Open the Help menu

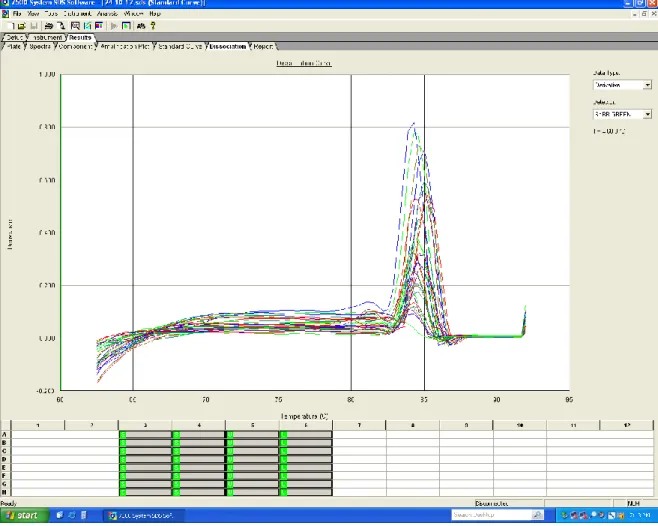point(155,14)
